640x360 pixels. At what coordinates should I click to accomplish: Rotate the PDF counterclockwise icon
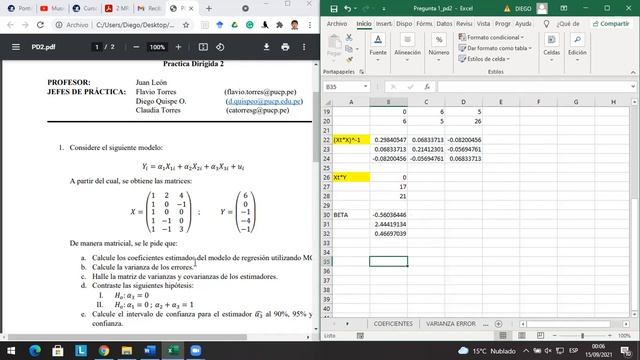(220, 47)
